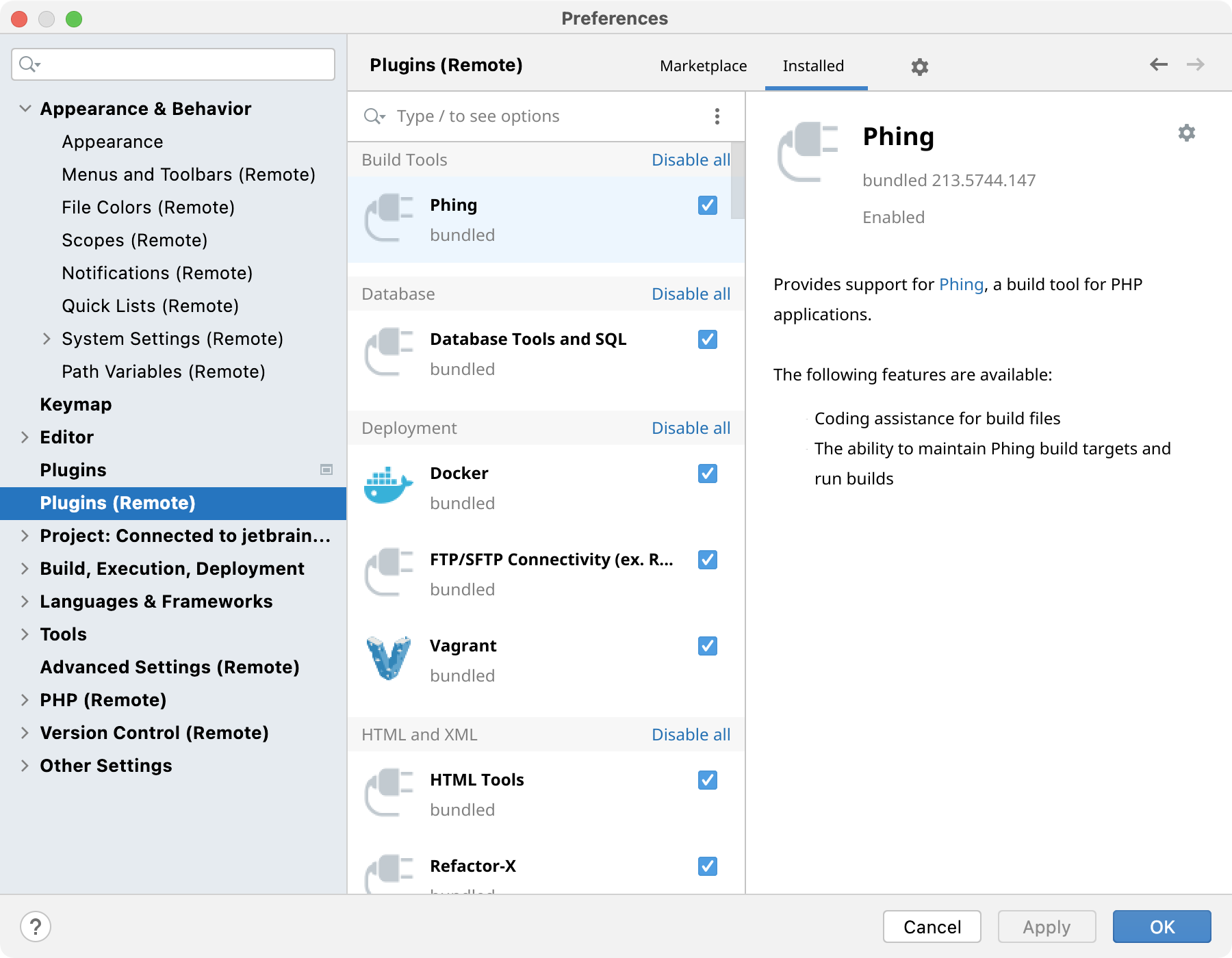Uncheck the Phing plugin checkbox
This screenshot has height=958, width=1232.
pyautogui.click(x=707, y=205)
